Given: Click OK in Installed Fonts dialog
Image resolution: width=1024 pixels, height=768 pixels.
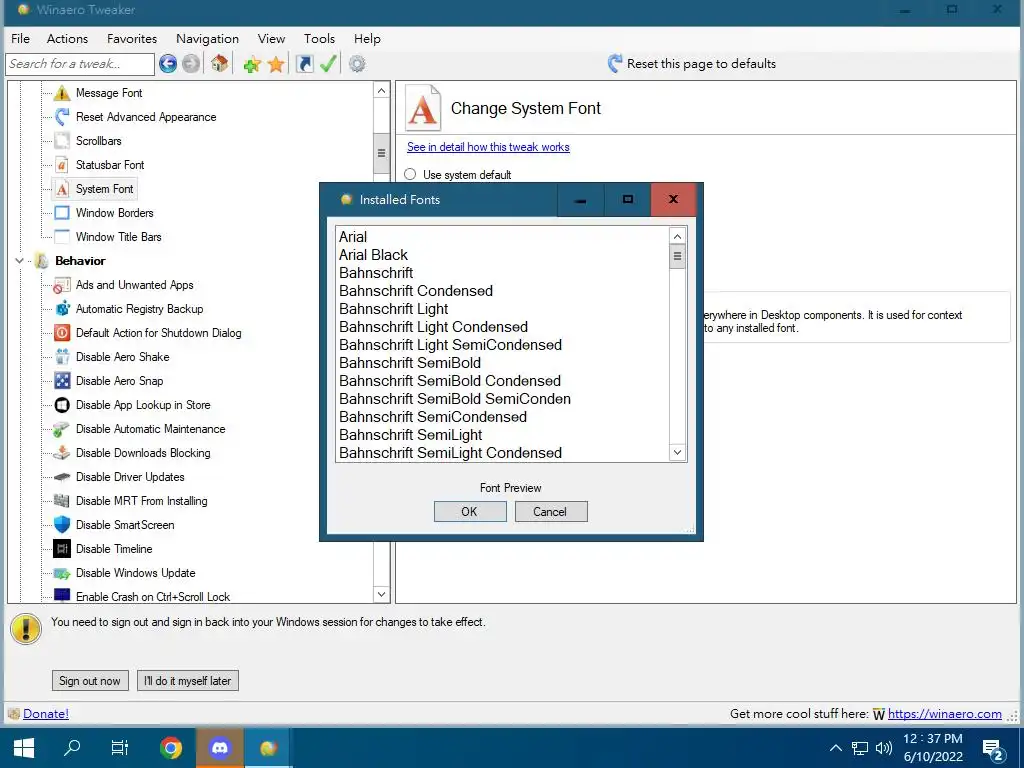Looking at the screenshot, I should tap(470, 511).
